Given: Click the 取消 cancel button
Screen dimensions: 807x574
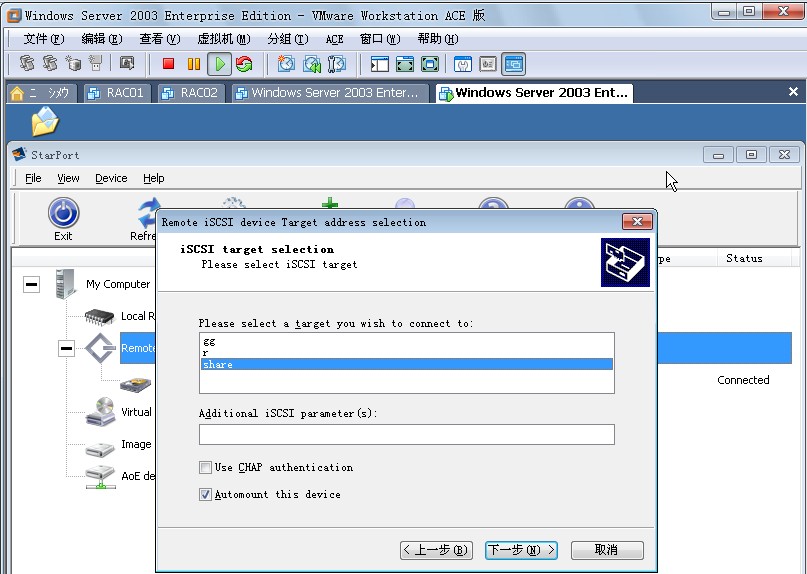Looking at the screenshot, I should (607, 550).
